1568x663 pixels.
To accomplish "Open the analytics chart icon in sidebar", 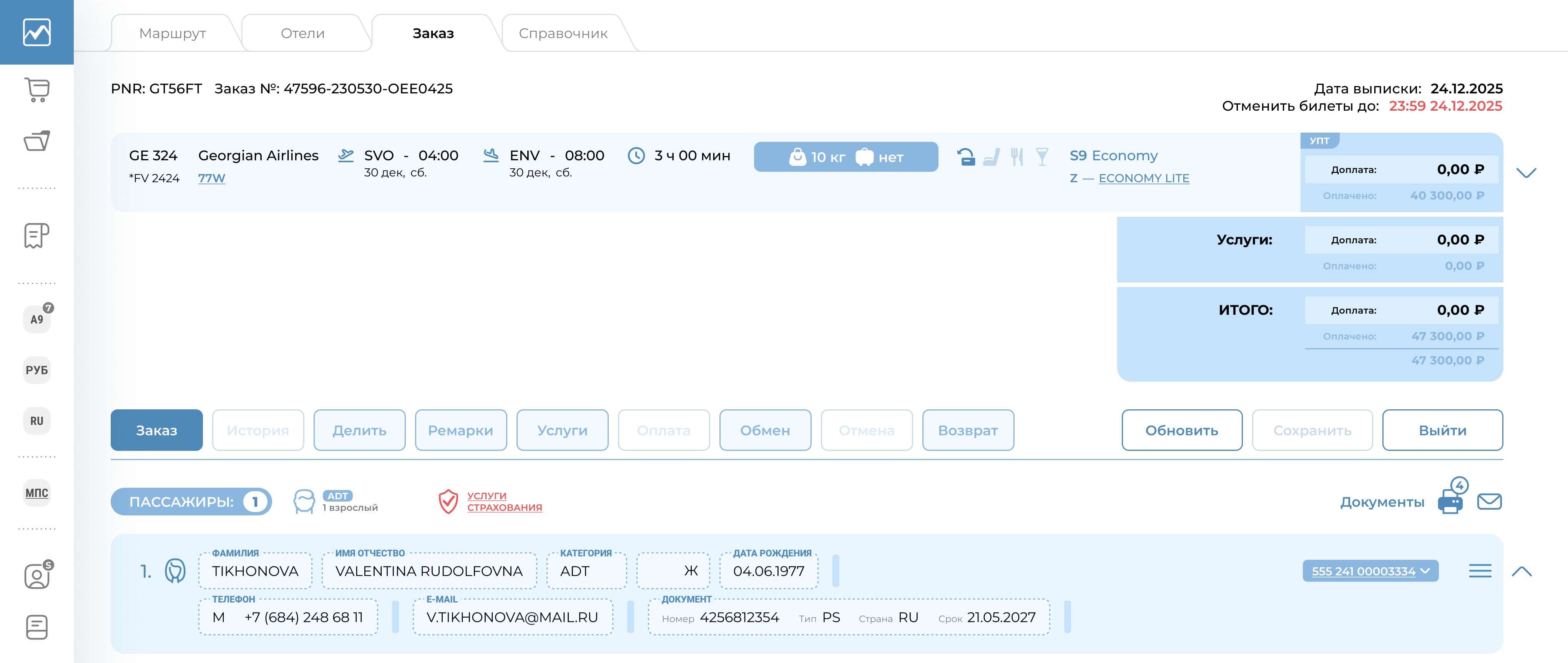I will pos(37,32).
